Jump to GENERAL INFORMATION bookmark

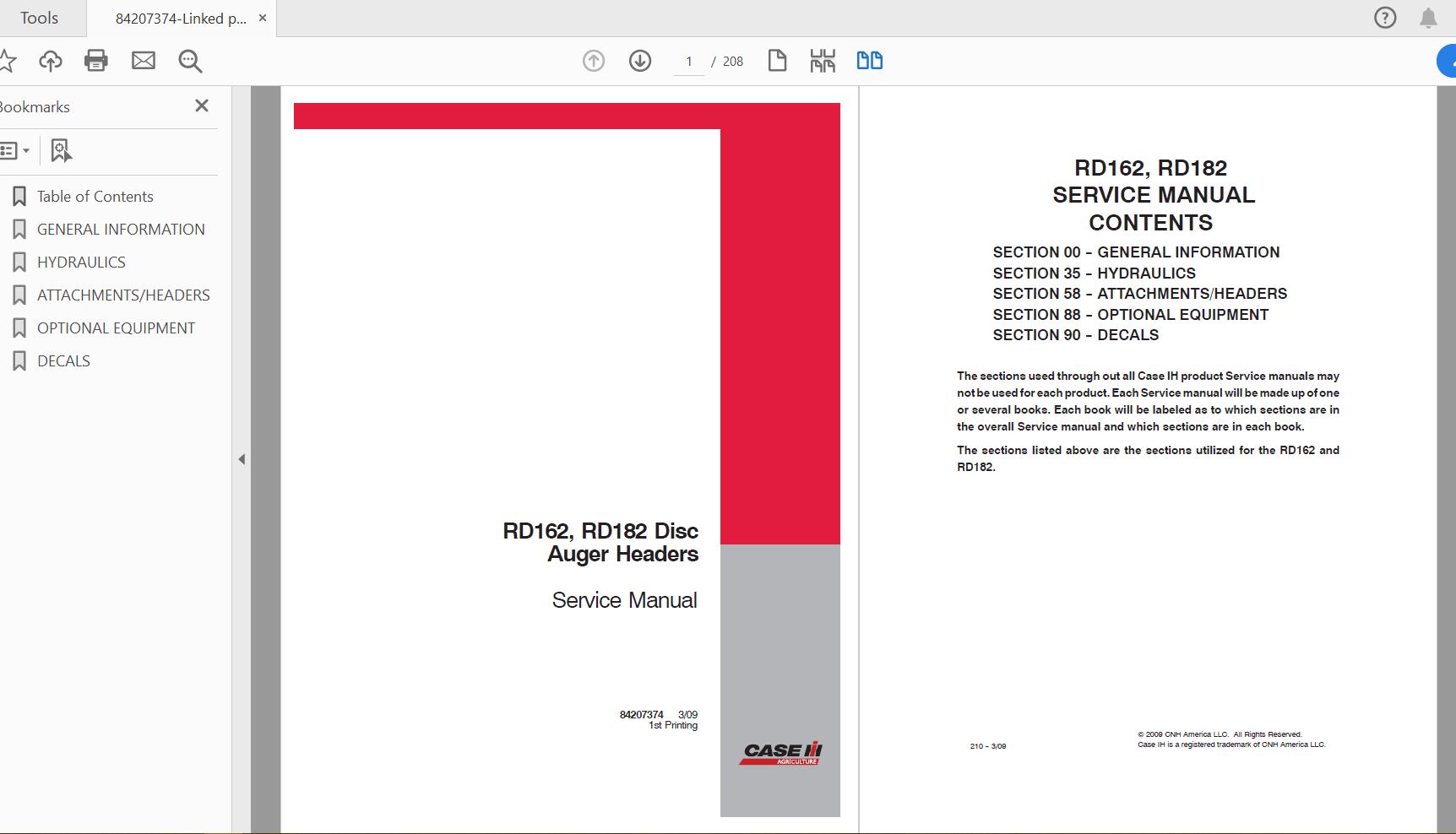121,229
